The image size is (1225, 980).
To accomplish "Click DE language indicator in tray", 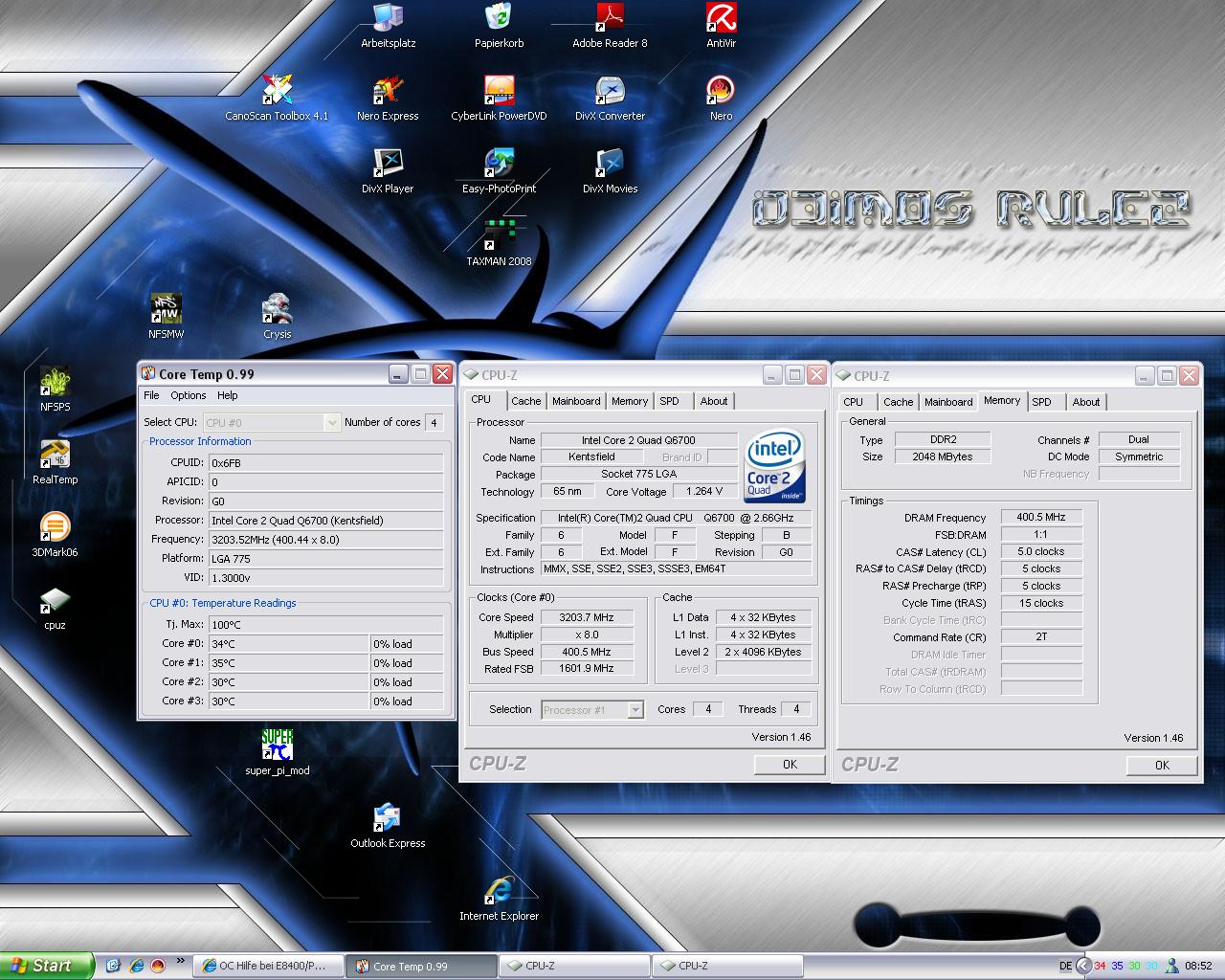I will [x=1065, y=966].
